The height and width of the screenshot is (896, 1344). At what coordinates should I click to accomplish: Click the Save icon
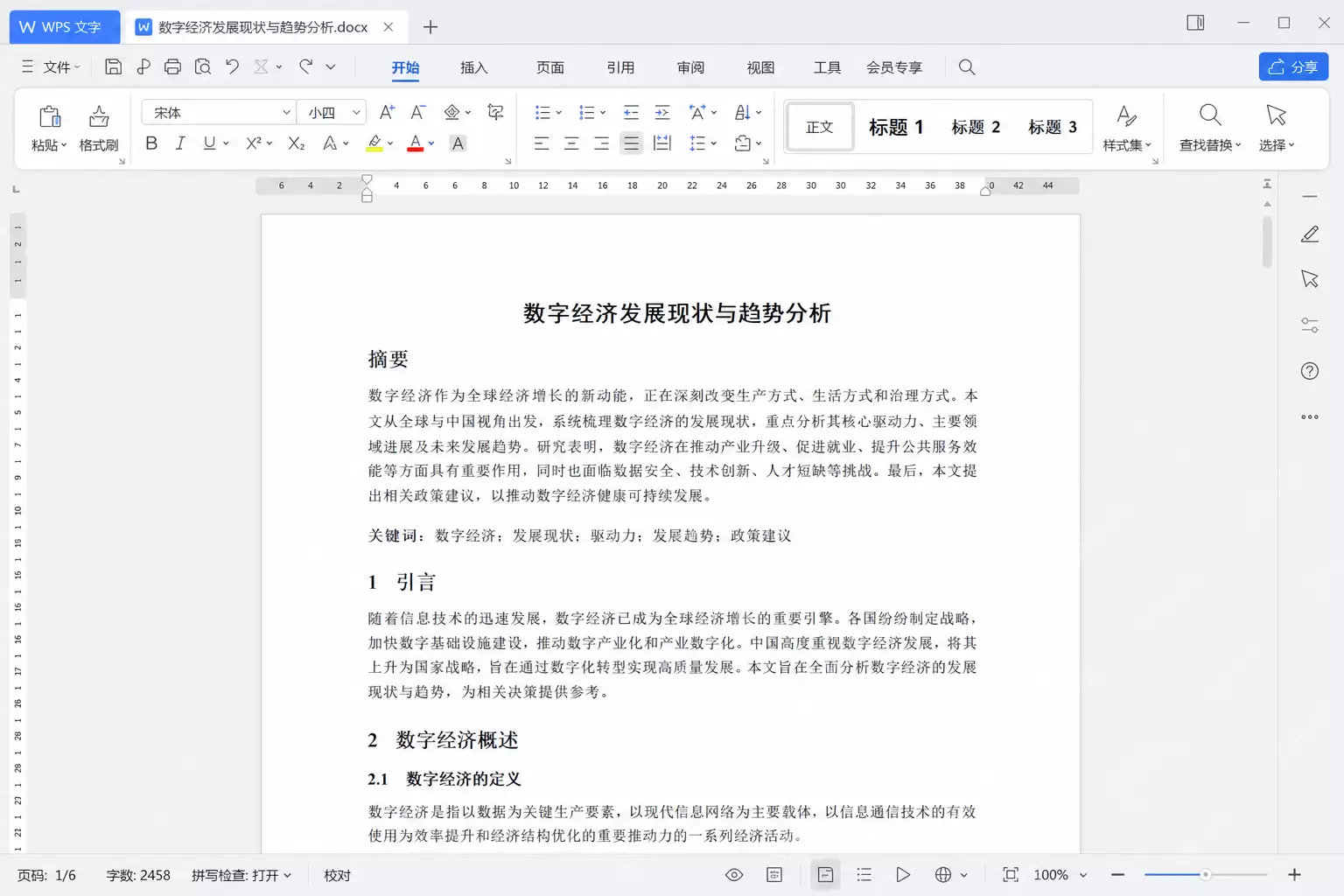coord(113,66)
